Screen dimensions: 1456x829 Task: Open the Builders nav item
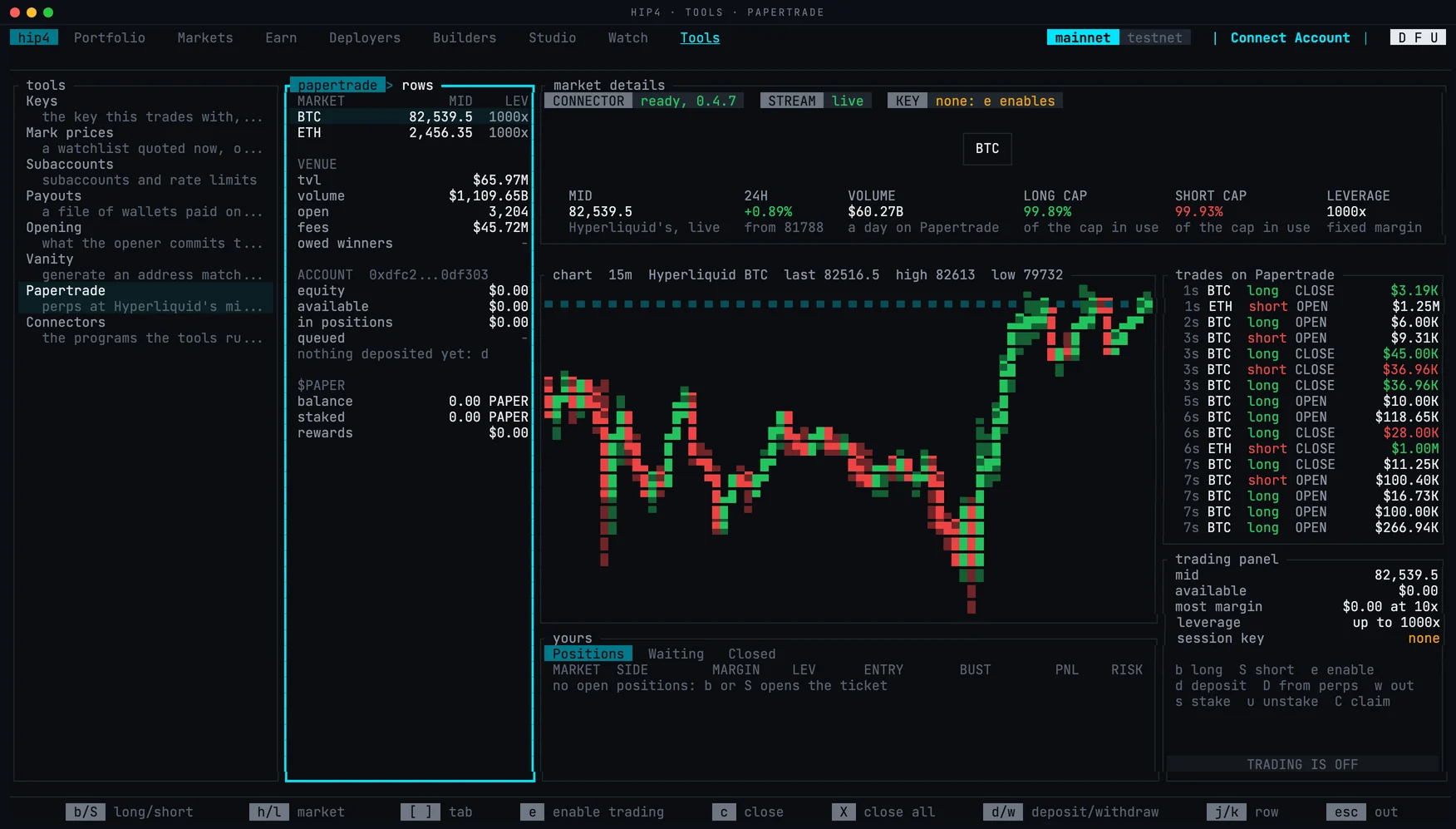(x=464, y=37)
